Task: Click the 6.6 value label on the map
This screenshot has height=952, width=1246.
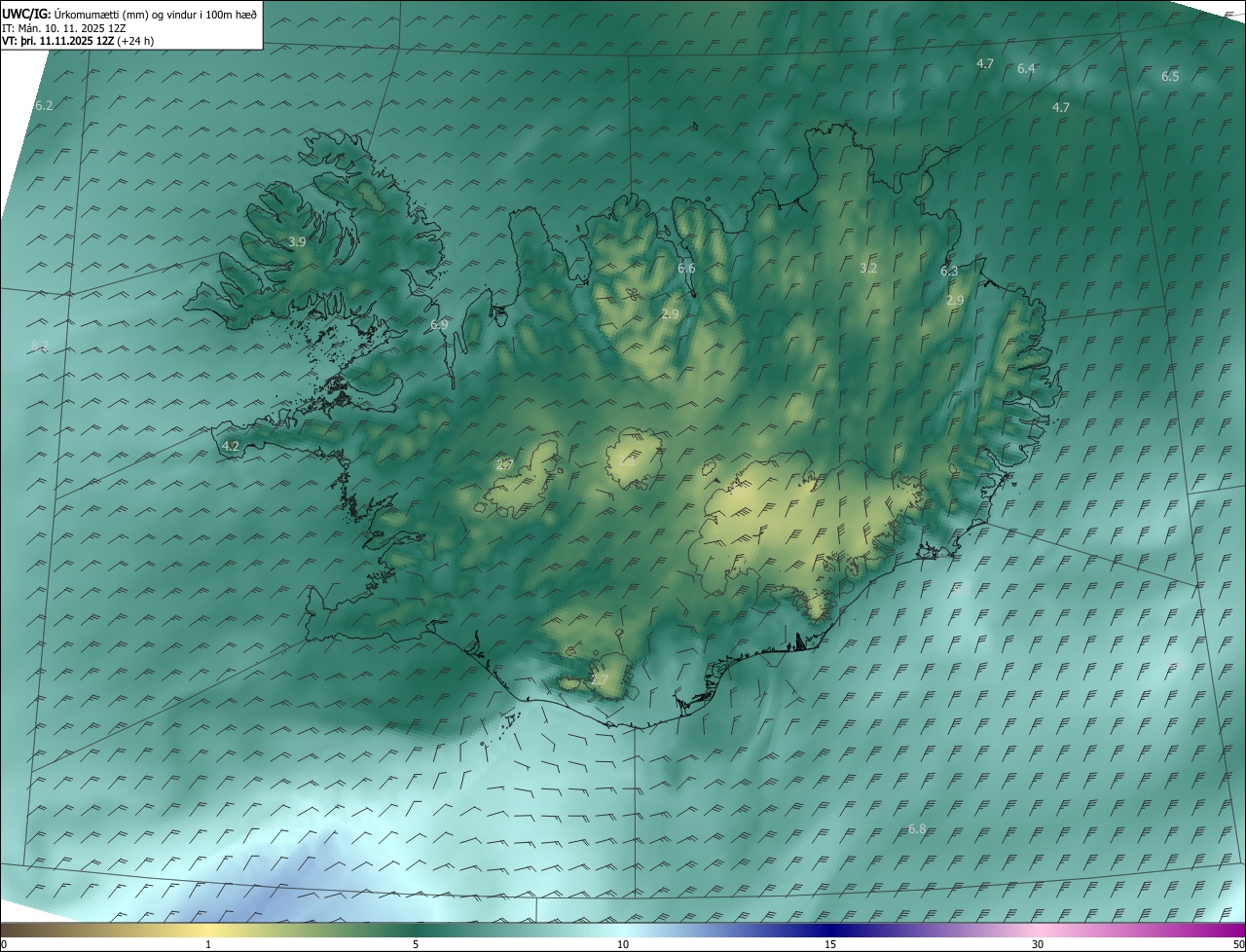Action: pyautogui.click(x=686, y=268)
